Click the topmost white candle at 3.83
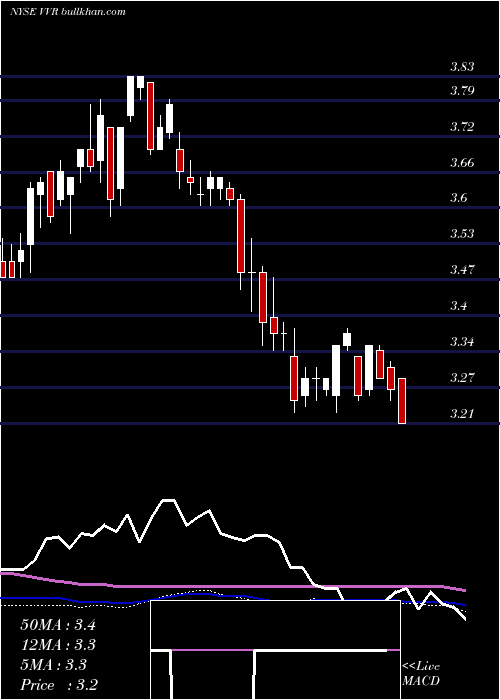 tap(130, 96)
